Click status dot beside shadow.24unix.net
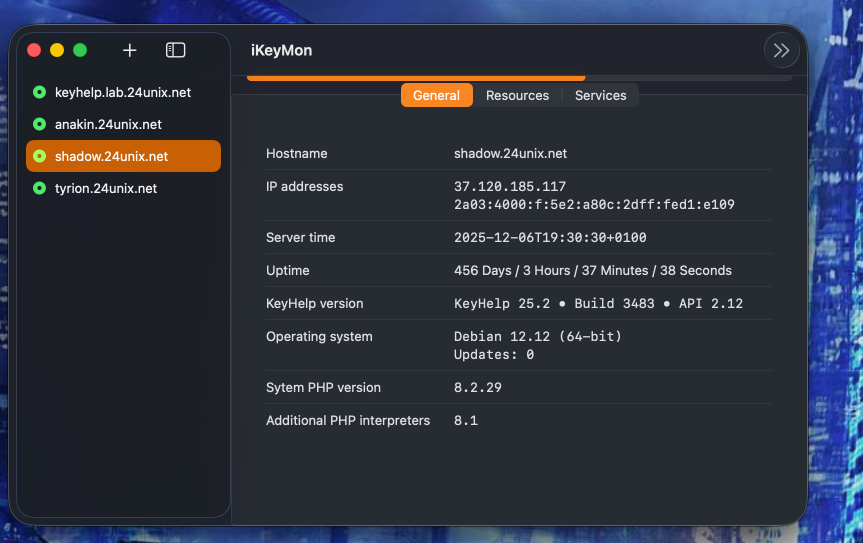 click(x=39, y=156)
